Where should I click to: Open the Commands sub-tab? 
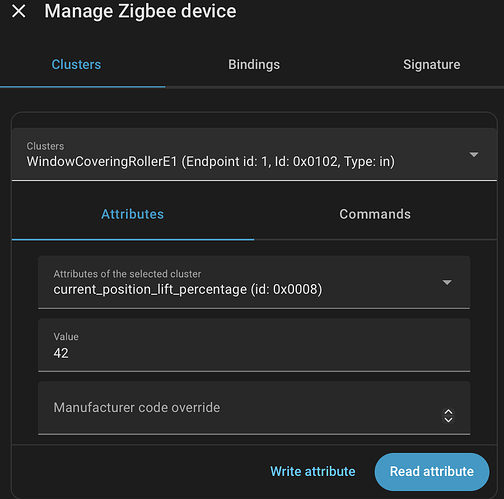375,214
